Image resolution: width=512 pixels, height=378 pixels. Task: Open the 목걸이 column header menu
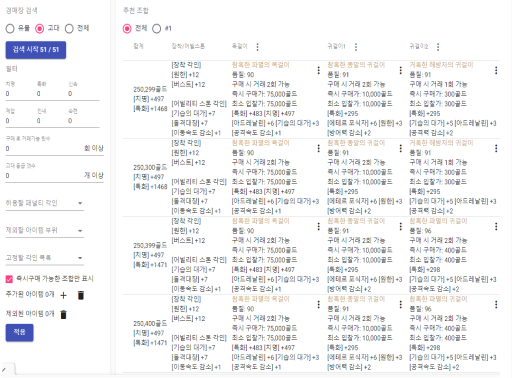coord(257,47)
